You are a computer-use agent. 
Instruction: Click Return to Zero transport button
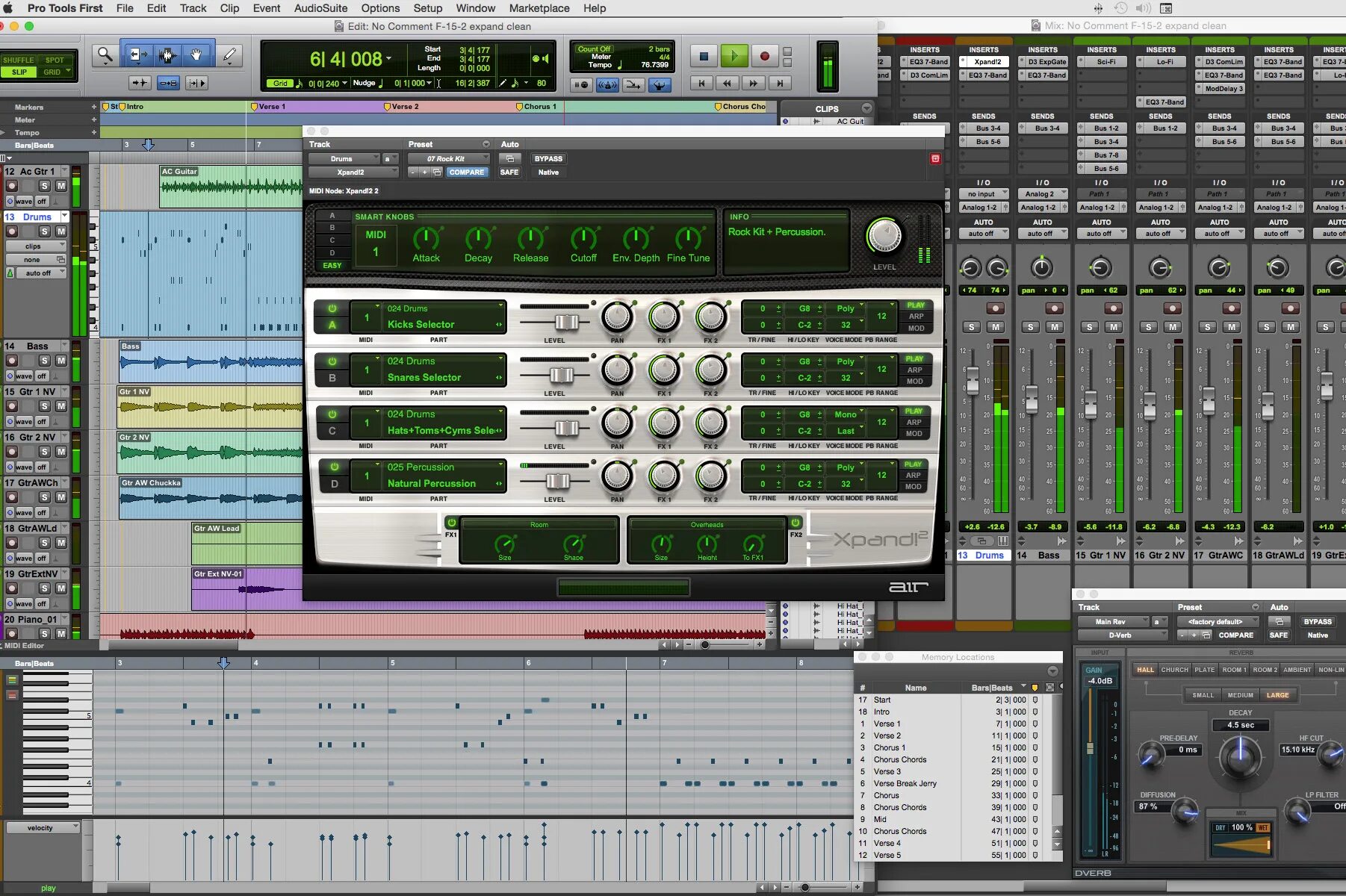click(701, 83)
